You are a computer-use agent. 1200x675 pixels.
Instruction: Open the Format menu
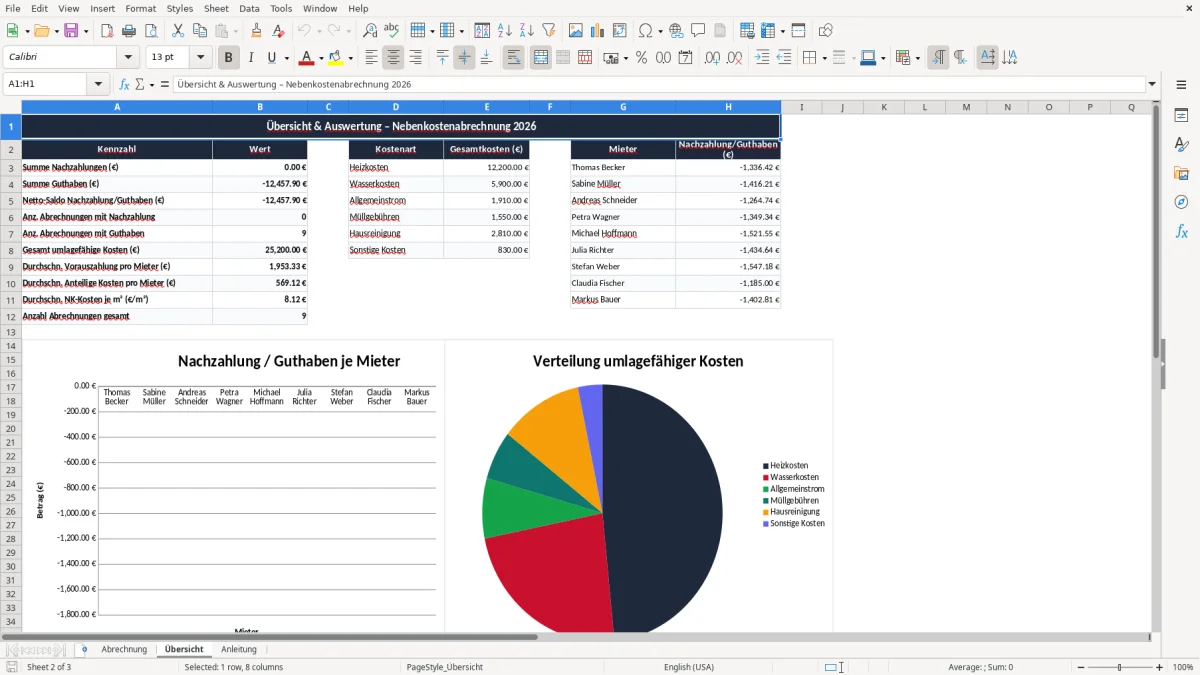(140, 8)
